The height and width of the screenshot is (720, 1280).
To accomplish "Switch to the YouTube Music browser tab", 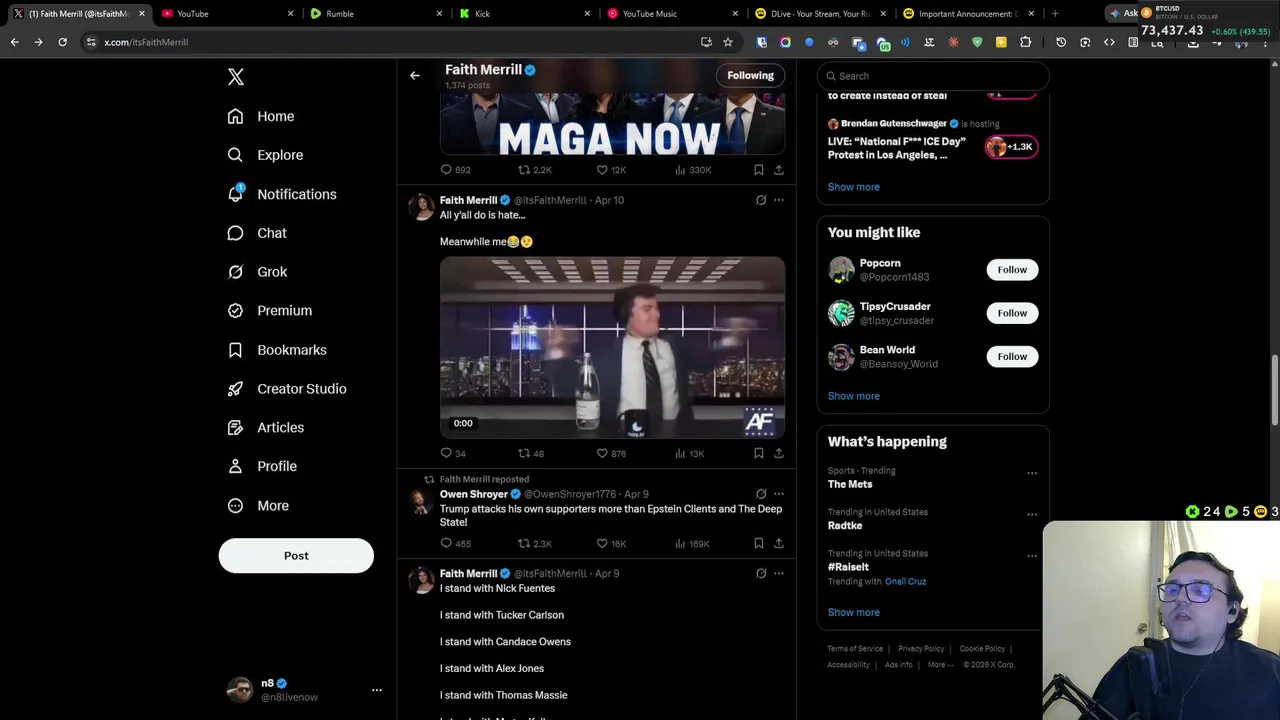I will tap(672, 14).
